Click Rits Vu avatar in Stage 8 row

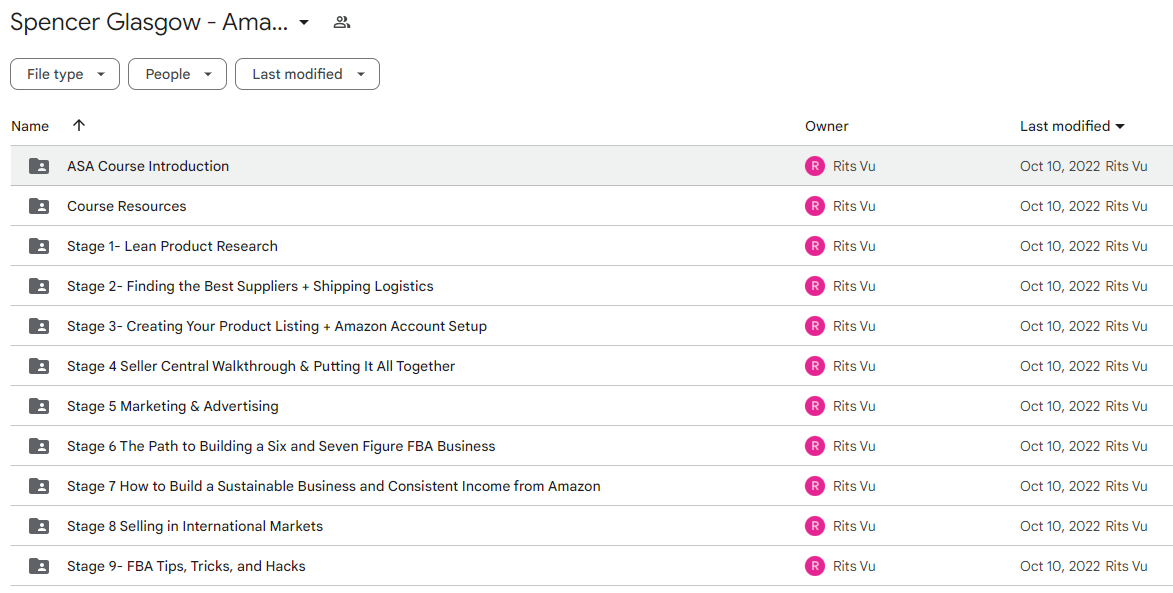tap(815, 526)
